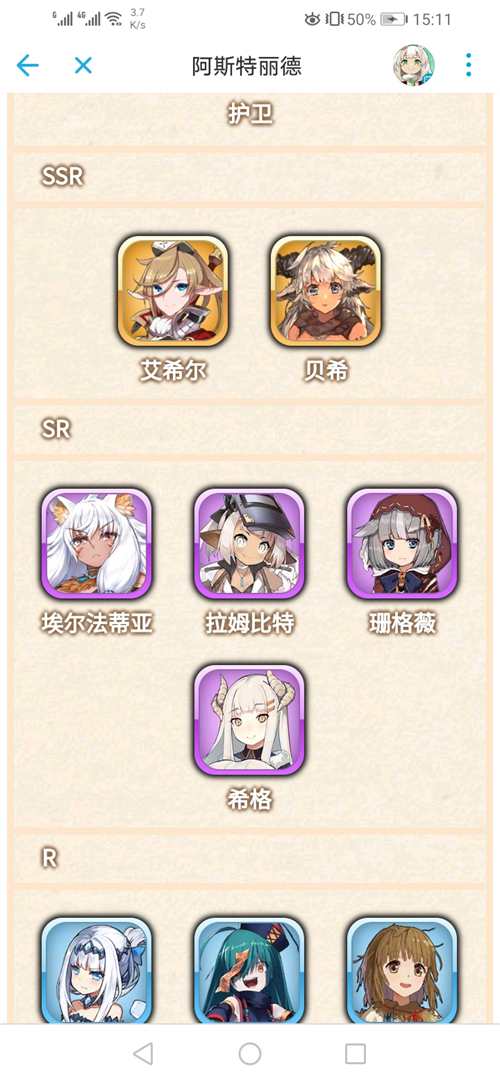Open SR character 拉姆比特 icon
Image resolution: width=500 pixels, height=1083 pixels.
click(249, 544)
